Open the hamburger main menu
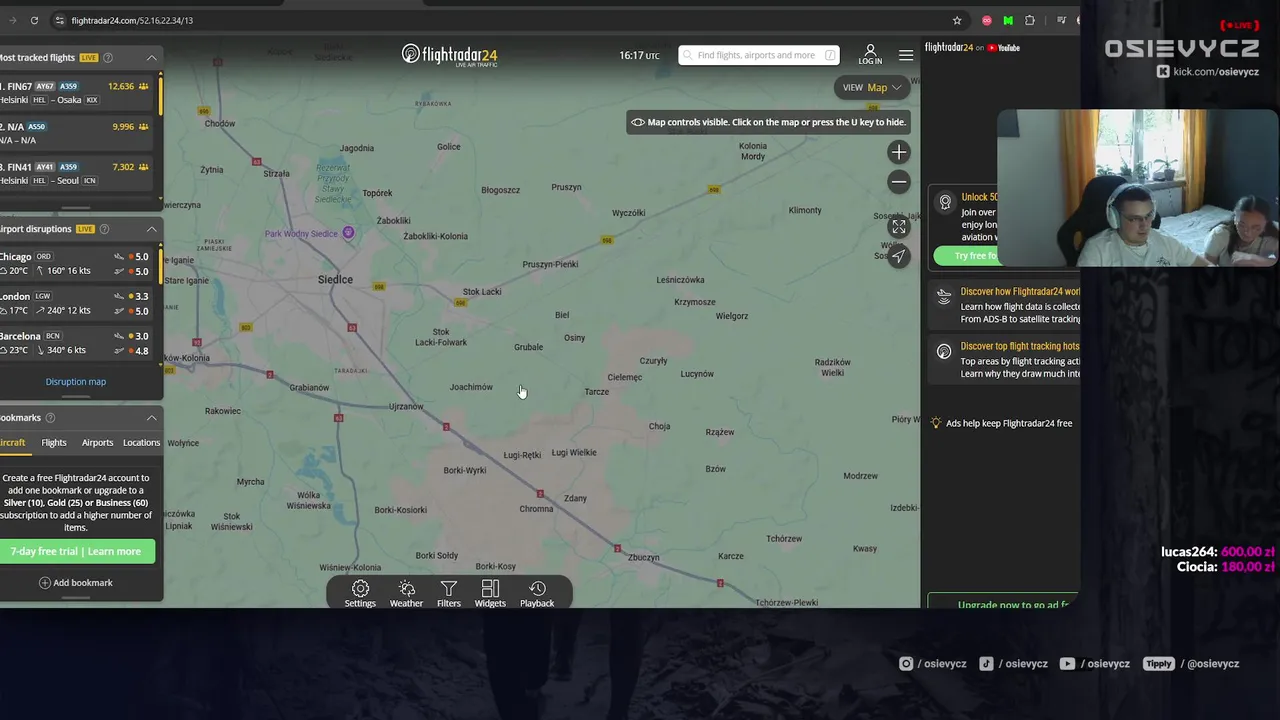 (906, 55)
